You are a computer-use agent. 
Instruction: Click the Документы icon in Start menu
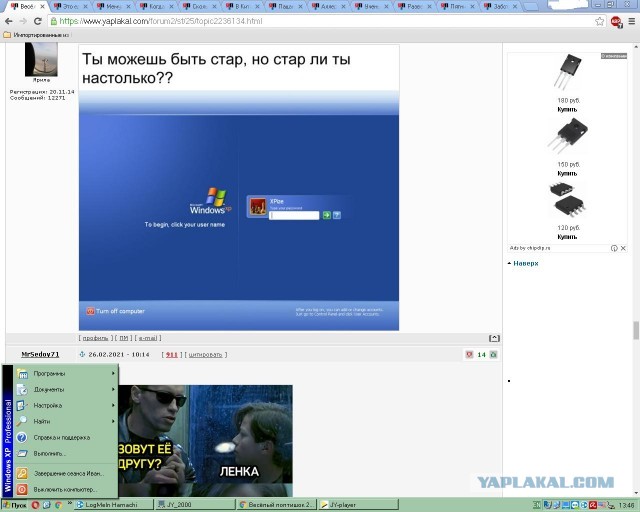(22, 390)
